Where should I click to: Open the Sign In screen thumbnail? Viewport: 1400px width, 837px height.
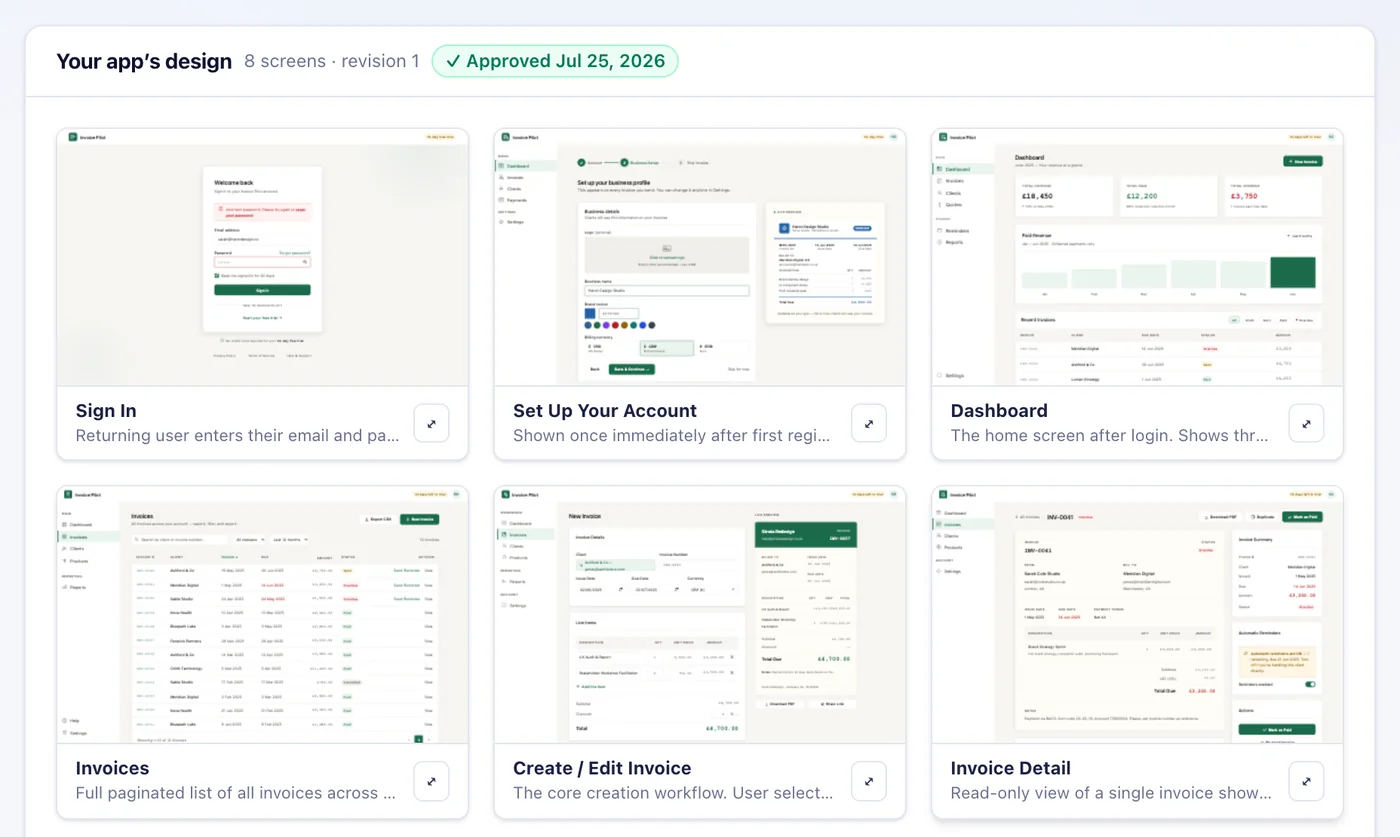pyautogui.click(x=262, y=257)
